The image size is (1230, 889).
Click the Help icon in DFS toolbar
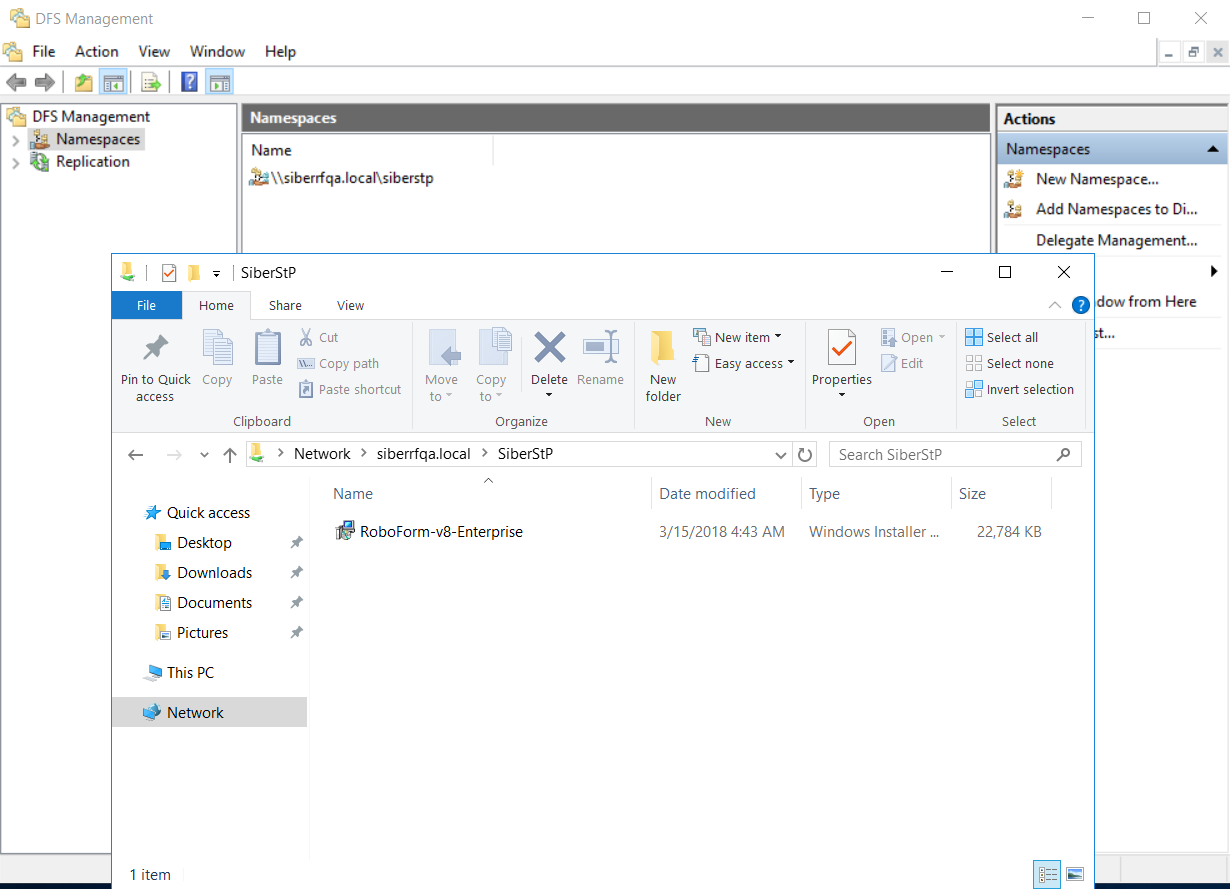[x=189, y=82]
